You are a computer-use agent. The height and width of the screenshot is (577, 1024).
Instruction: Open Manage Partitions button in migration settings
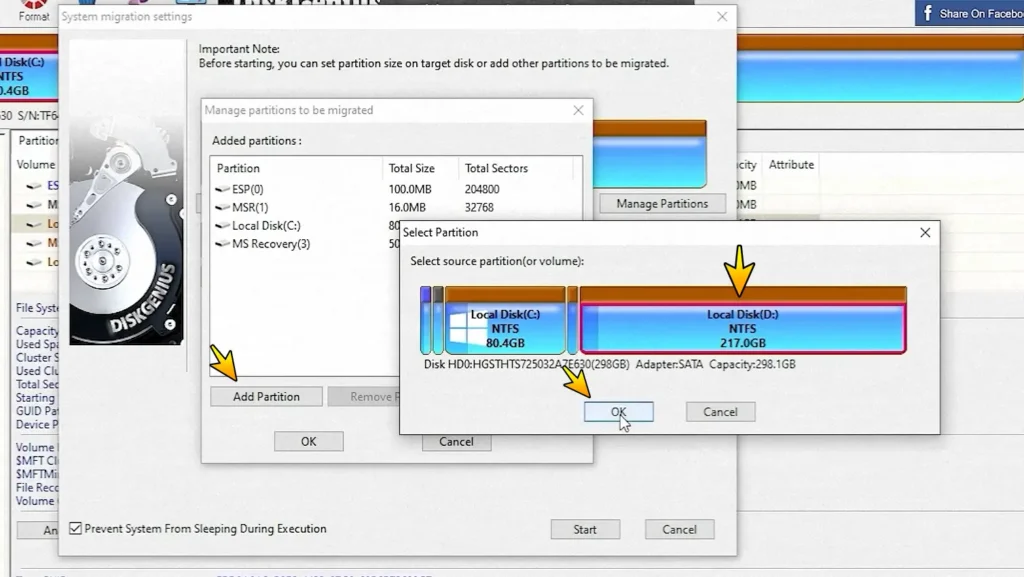tap(662, 204)
